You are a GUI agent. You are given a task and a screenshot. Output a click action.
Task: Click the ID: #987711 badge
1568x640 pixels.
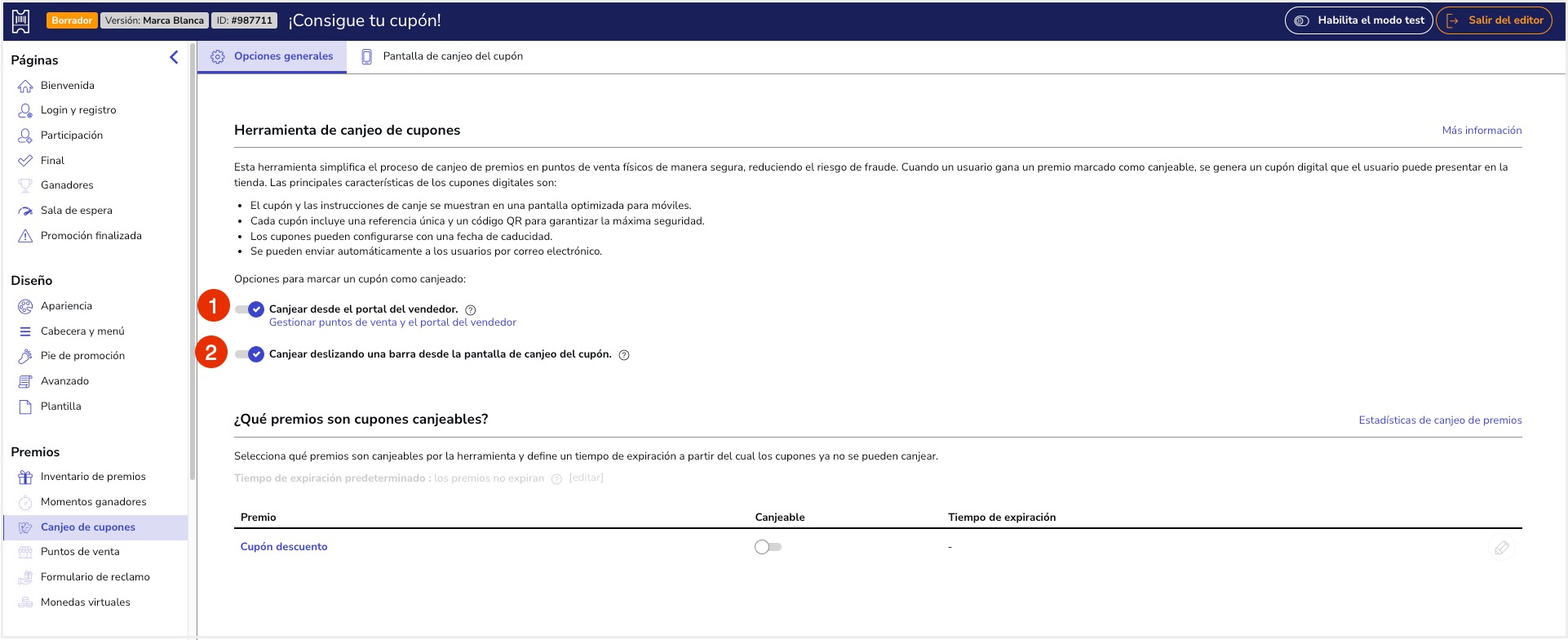pyautogui.click(x=244, y=20)
